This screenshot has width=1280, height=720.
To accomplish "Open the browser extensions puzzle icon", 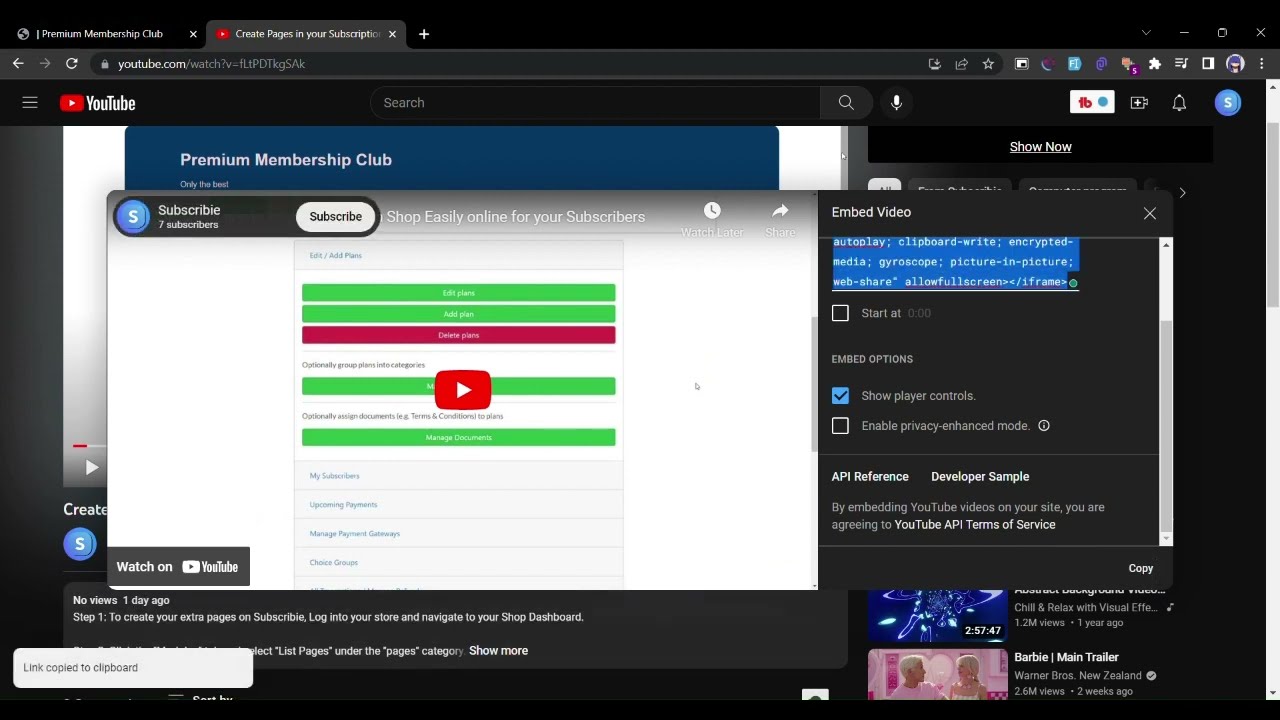I will [x=1155, y=64].
